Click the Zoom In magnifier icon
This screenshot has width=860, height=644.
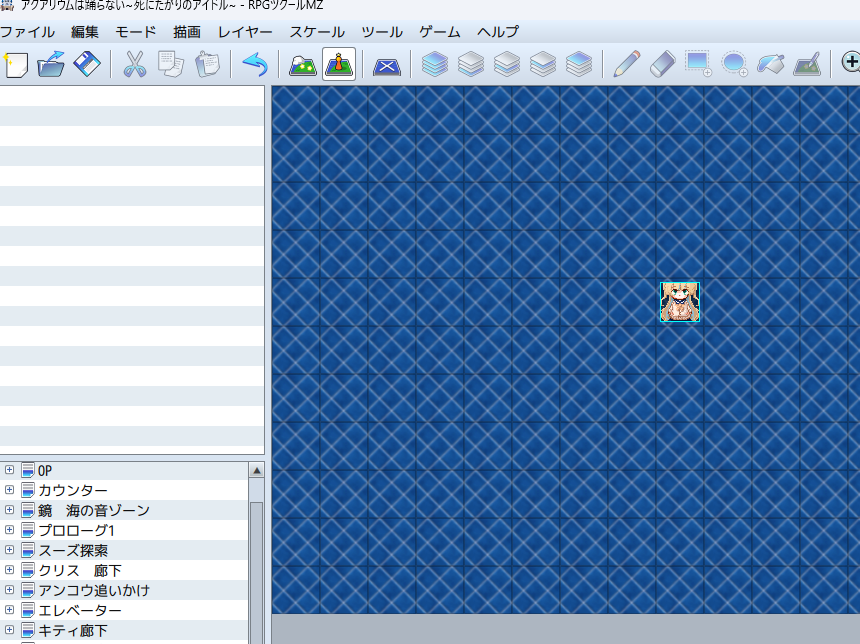pos(851,62)
